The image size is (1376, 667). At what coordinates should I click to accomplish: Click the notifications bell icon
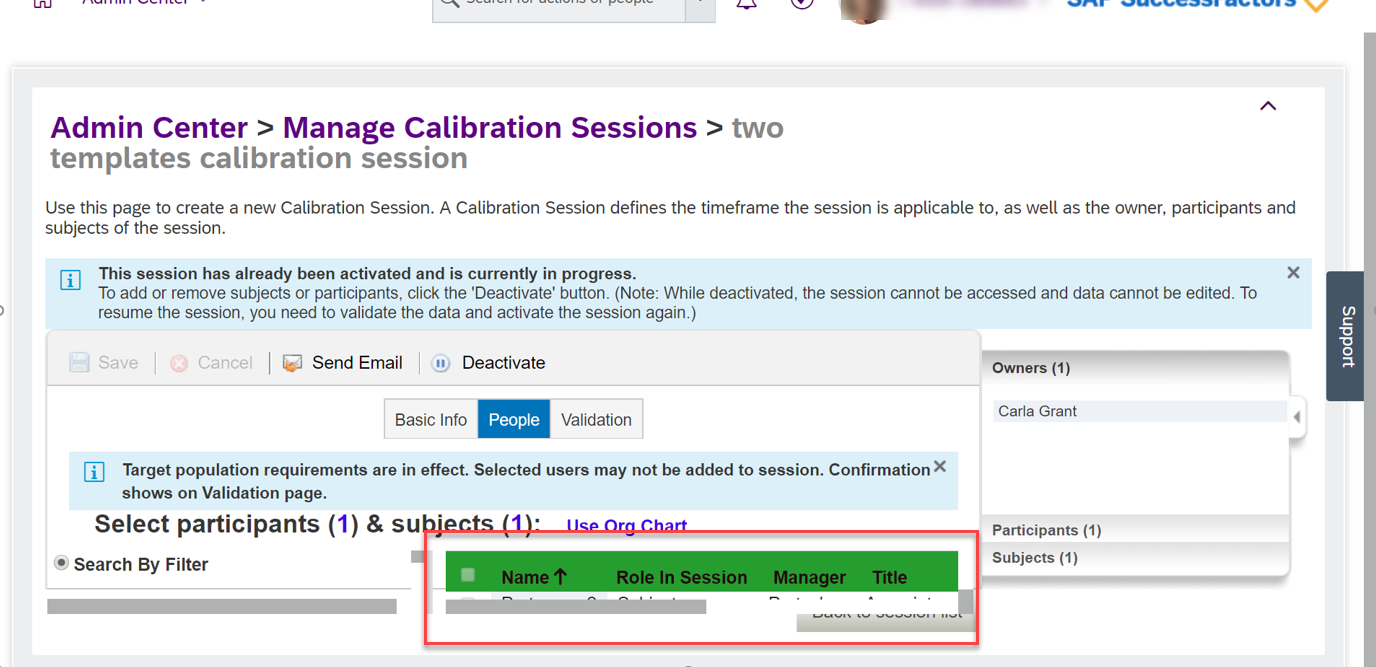[746, 4]
